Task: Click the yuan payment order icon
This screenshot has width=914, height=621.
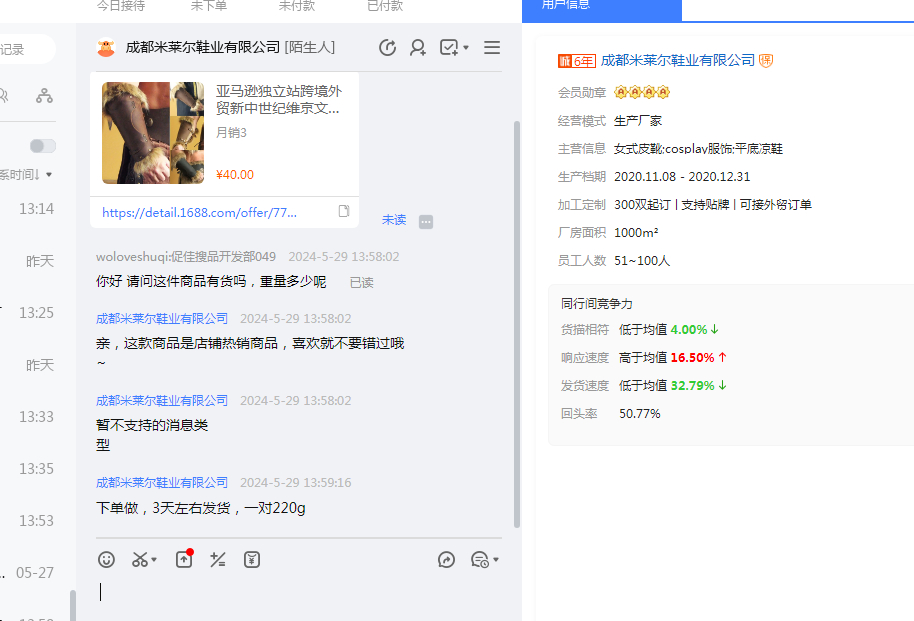Action: point(252,560)
